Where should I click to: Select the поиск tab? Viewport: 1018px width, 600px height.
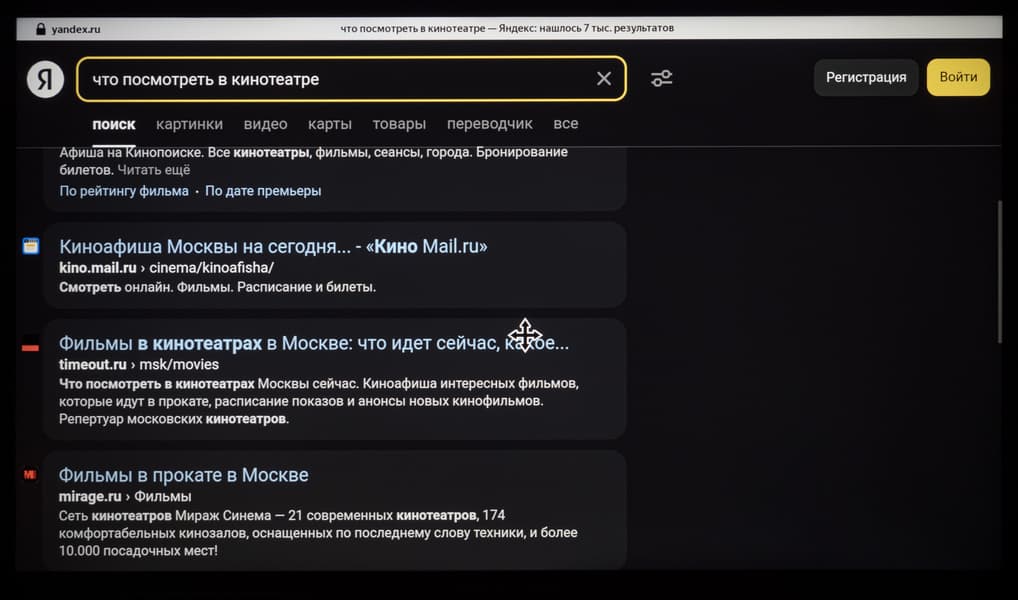(x=114, y=124)
